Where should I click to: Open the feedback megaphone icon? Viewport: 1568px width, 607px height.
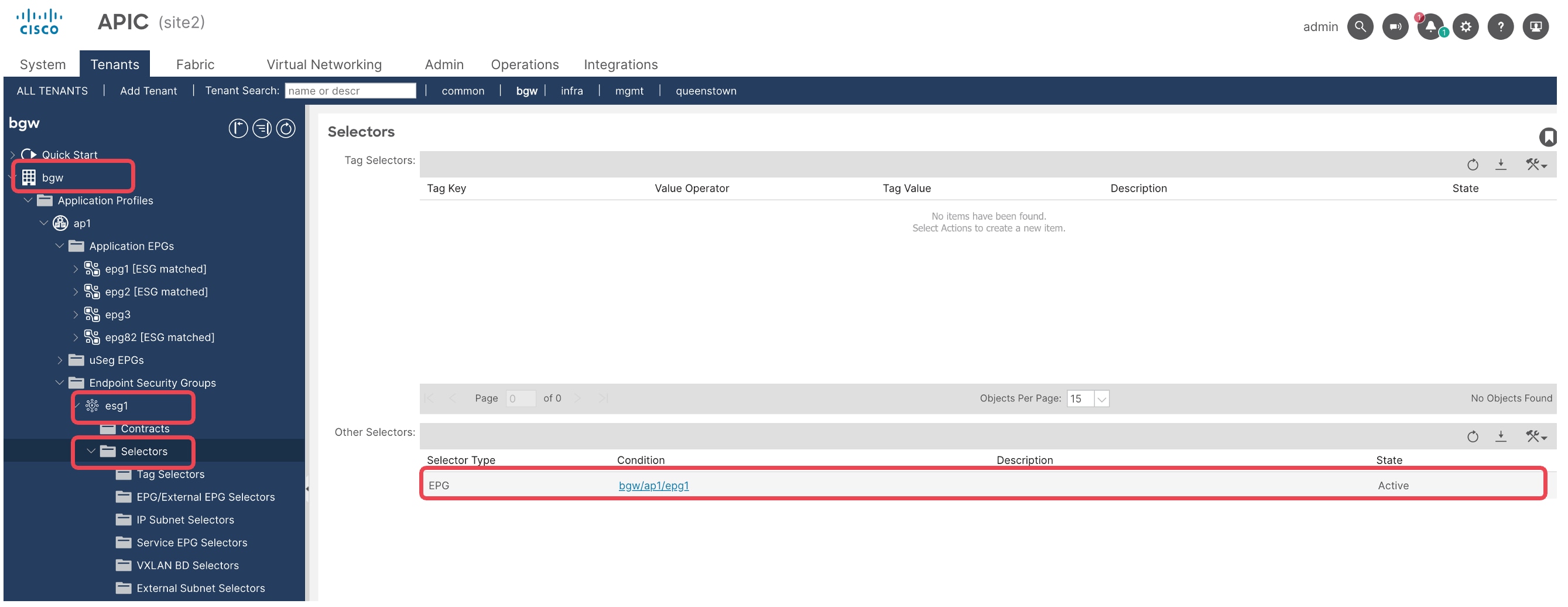point(1395,27)
